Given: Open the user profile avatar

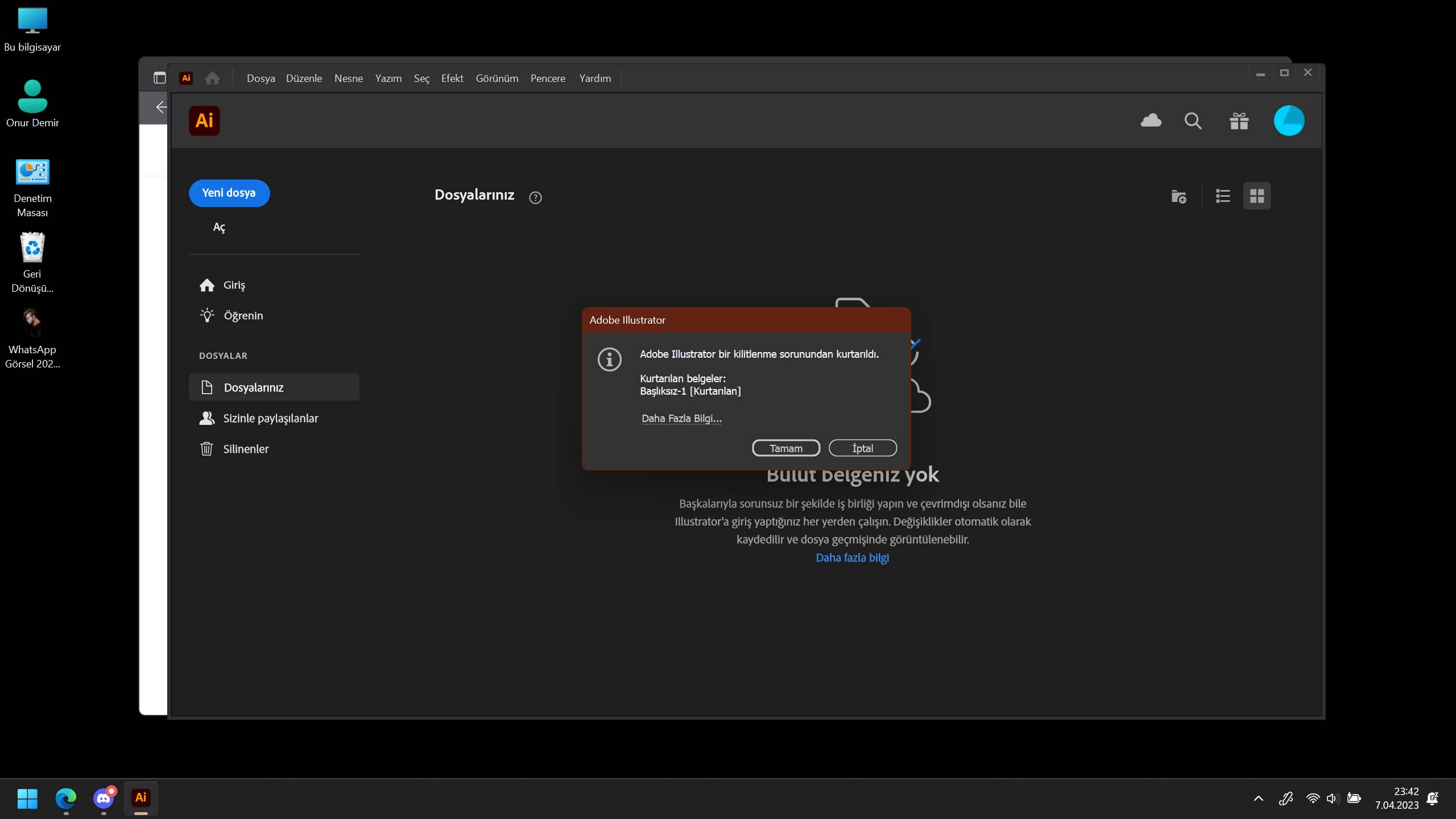Looking at the screenshot, I should coord(1289,121).
